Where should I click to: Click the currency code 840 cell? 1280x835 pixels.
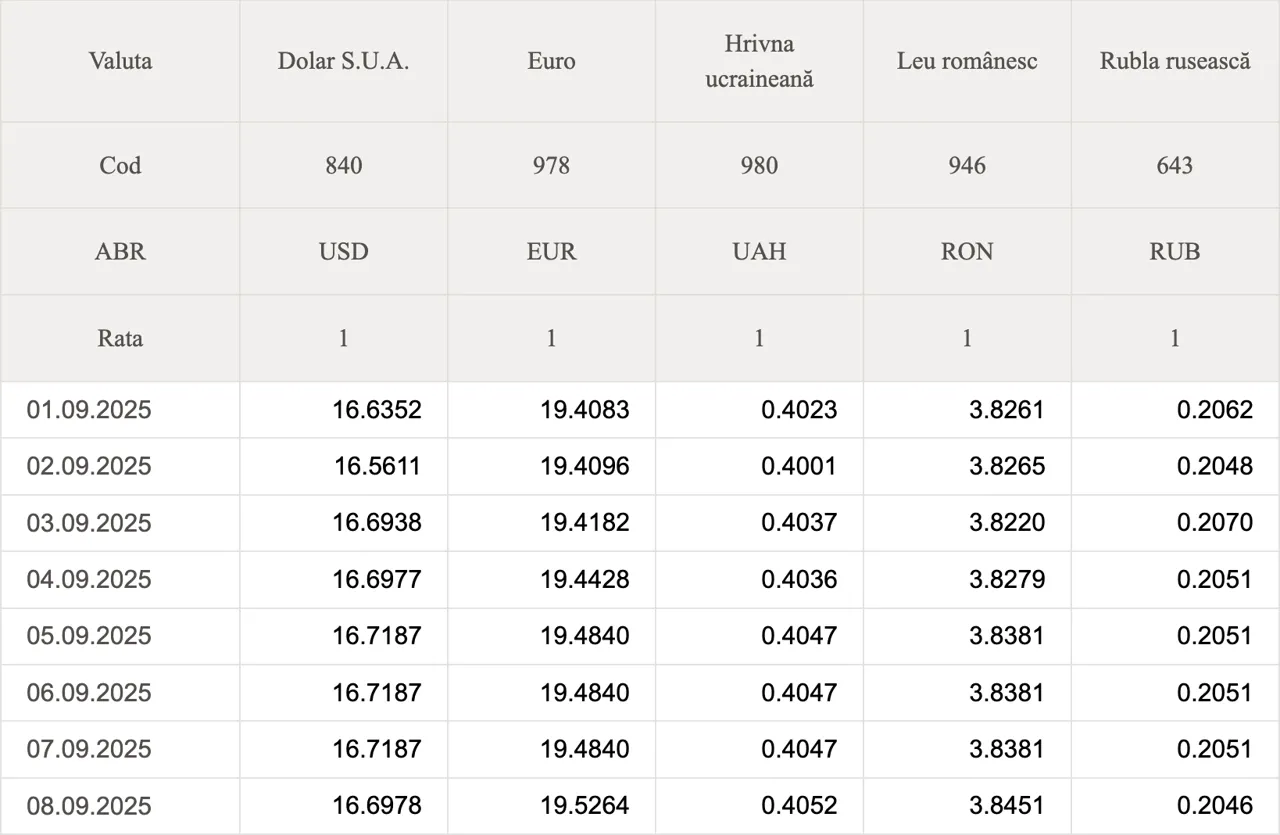[343, 165]
